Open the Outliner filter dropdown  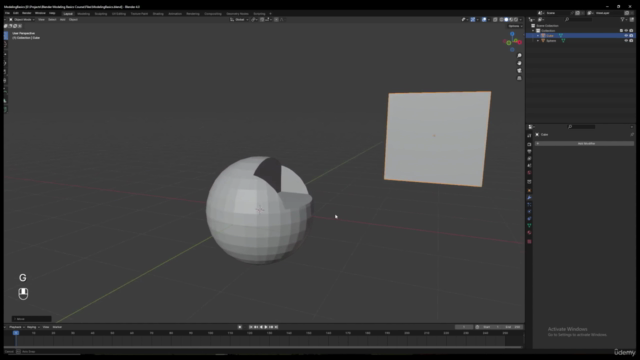point(623,19)
